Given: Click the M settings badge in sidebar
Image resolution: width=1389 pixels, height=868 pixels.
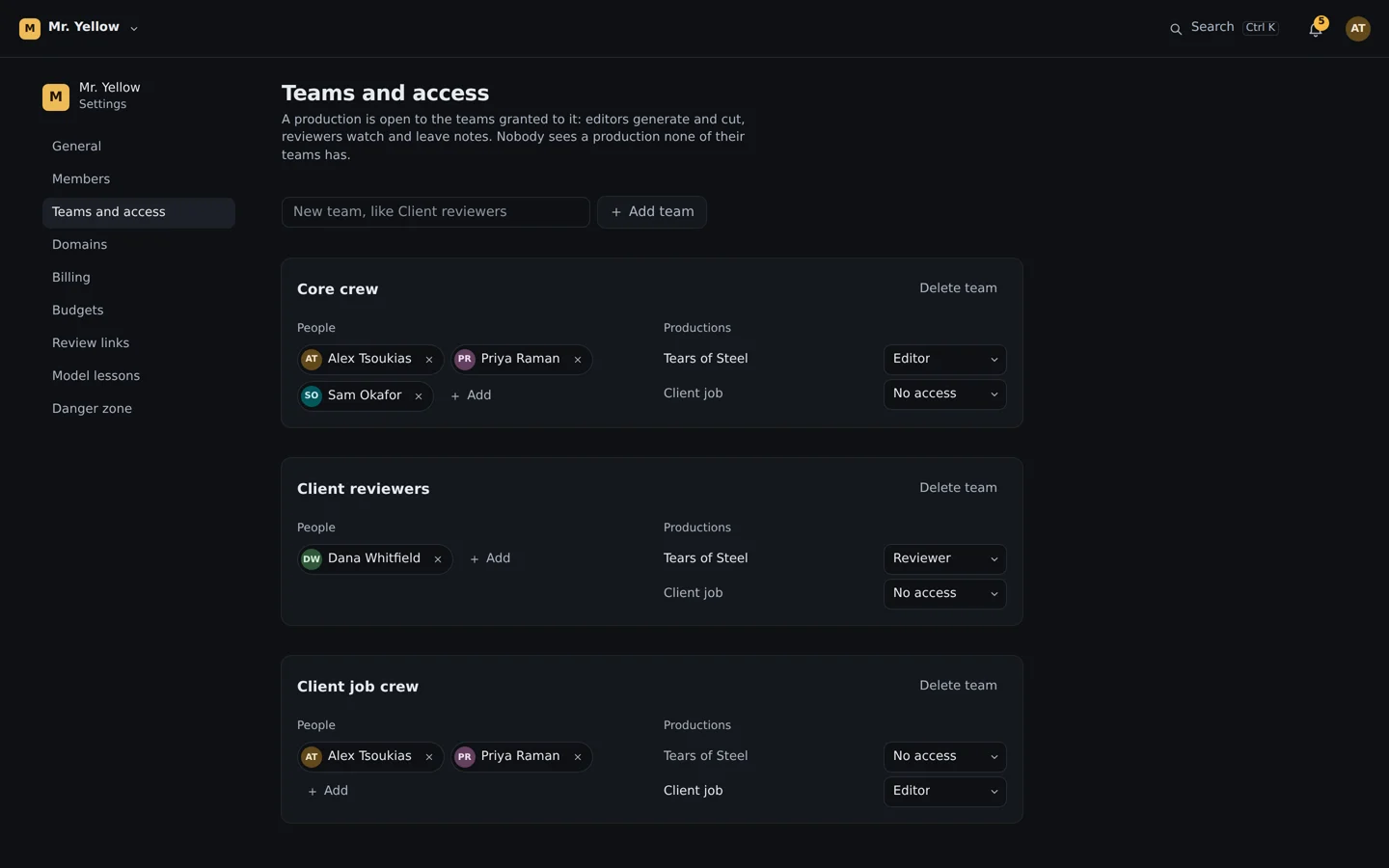Looking at the screenshot, I should (56, 96).
